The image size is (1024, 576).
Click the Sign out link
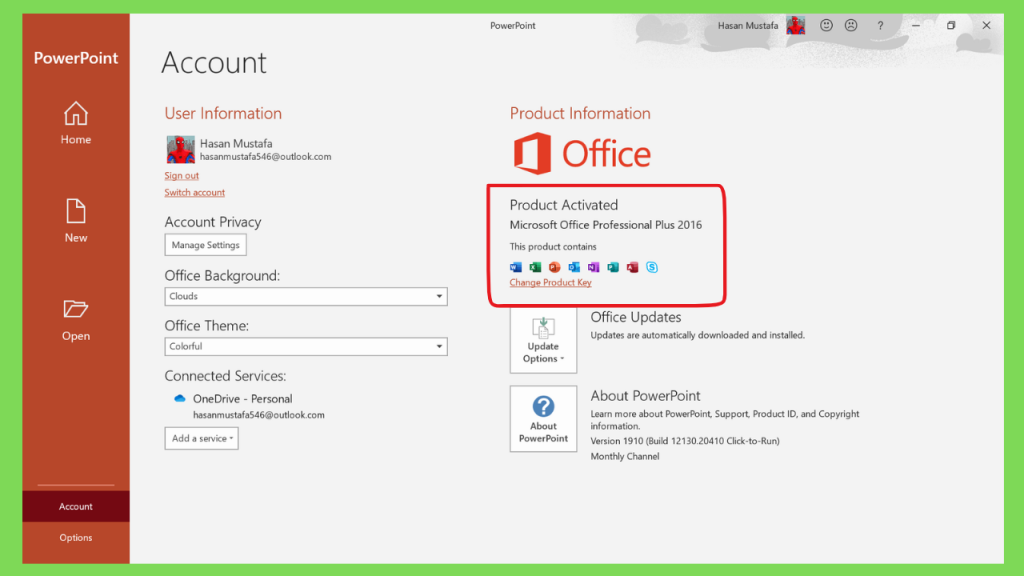(x=182, y=176)
